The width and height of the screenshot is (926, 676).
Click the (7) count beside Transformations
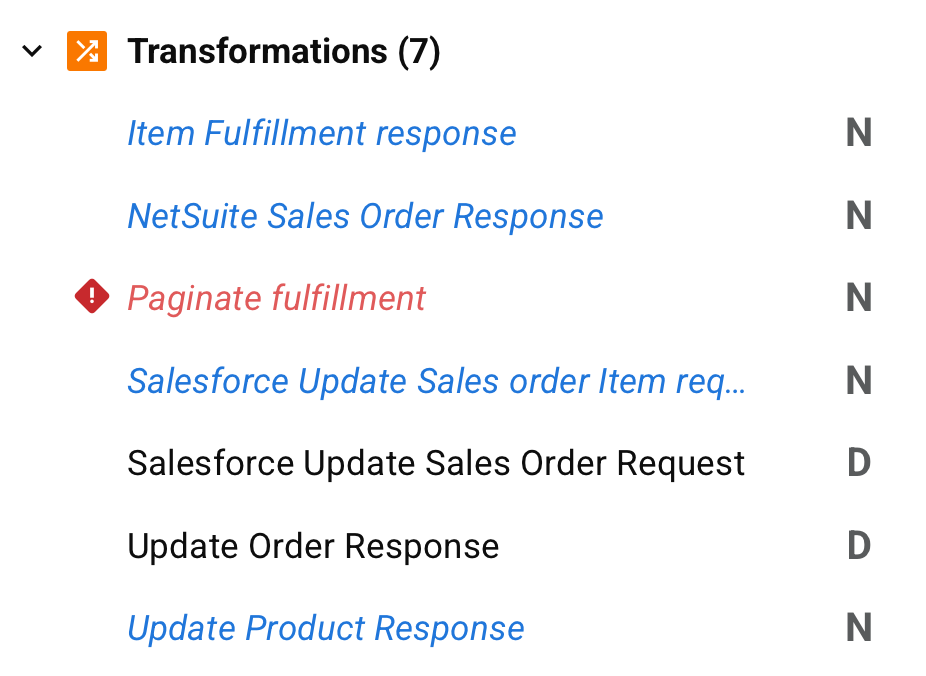(x=419, y=51)
